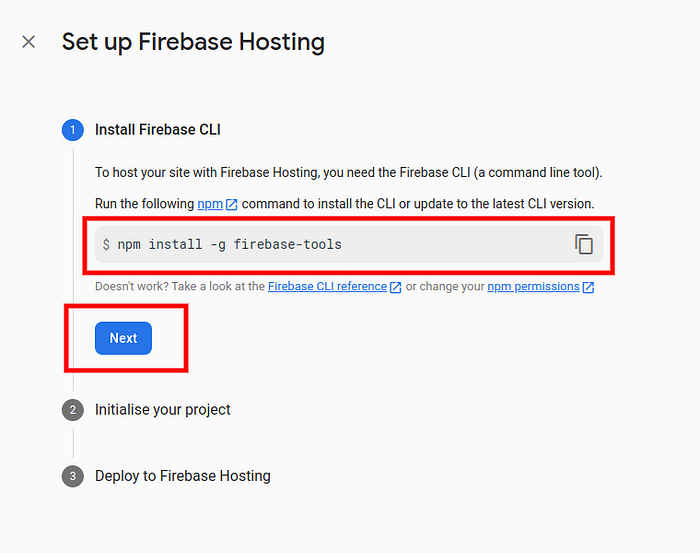700x553 pixels.
Task: Open the Firebase CLI reference link
Action: point(327,286)
